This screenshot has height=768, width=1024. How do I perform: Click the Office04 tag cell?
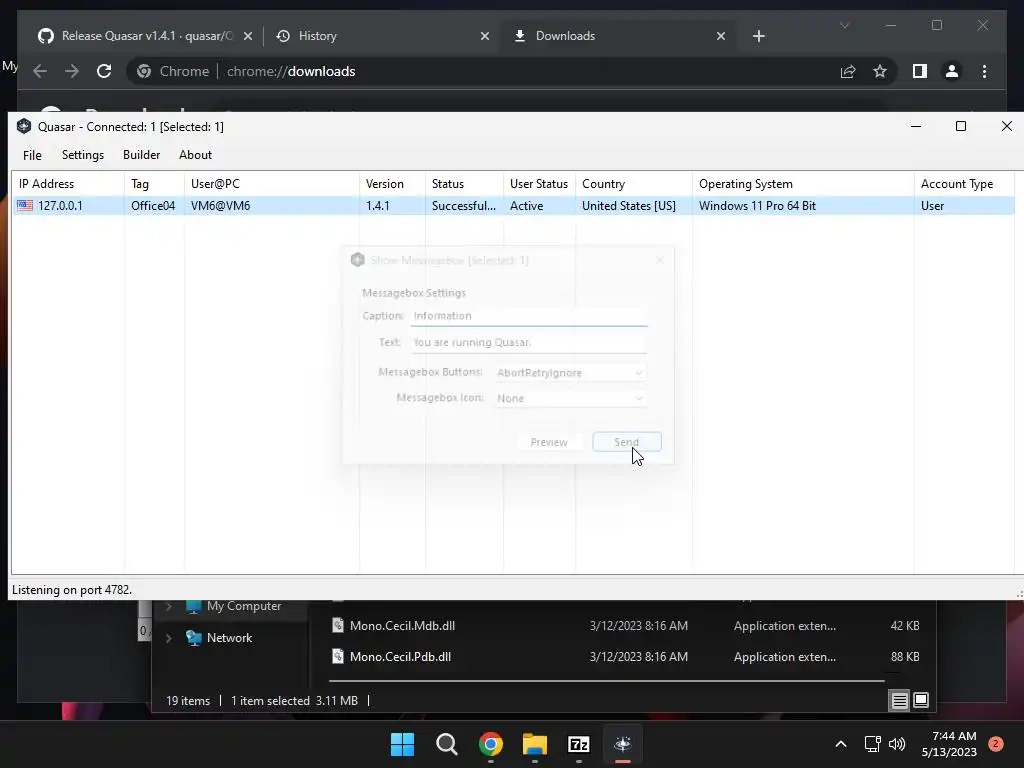[x=153, y=206]
